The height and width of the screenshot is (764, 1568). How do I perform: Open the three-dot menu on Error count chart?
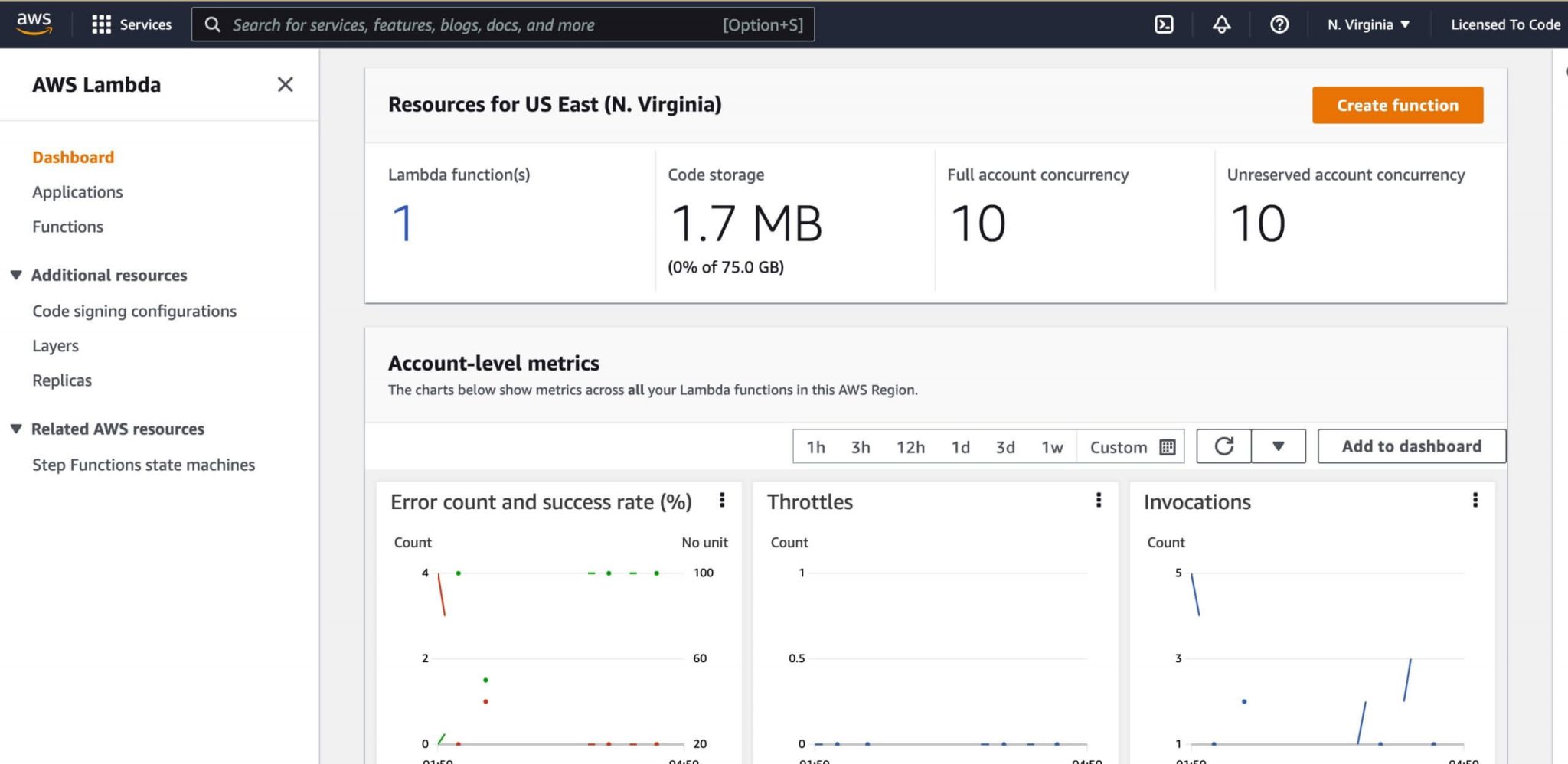[x=721, y=501]
